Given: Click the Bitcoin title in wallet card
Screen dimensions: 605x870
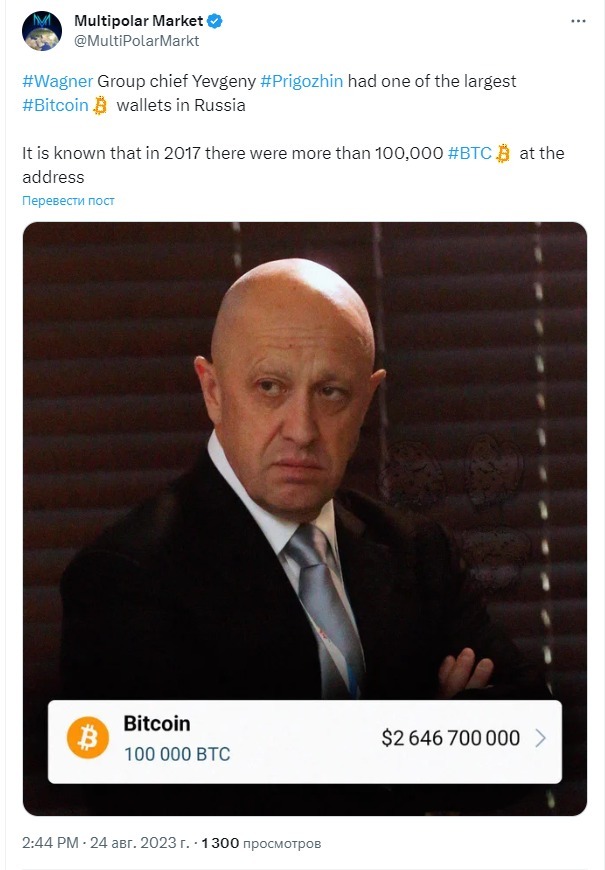Looking at the screenshot, I should 157,724.
